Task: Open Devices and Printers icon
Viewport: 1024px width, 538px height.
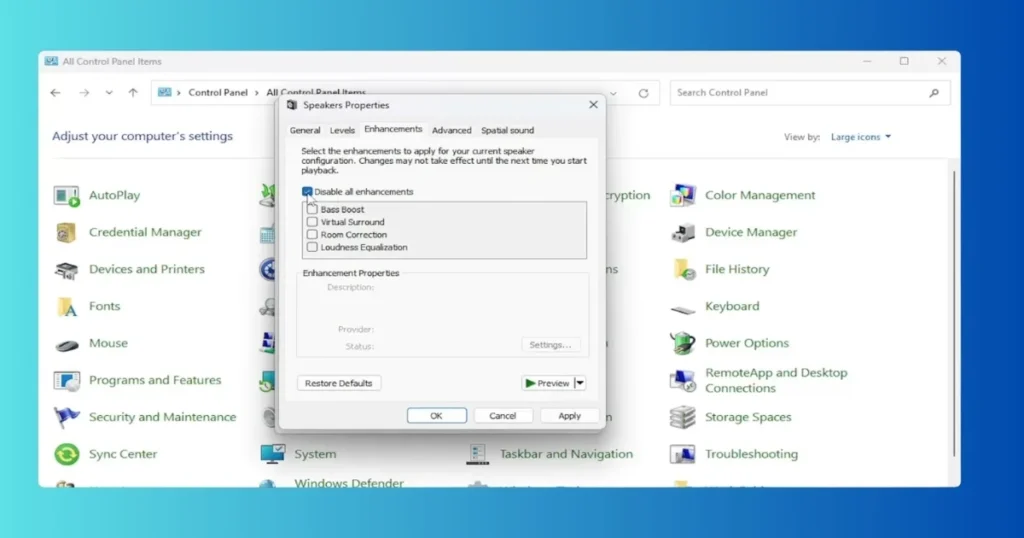Action: pyautogui.click(x=67, y=269)
